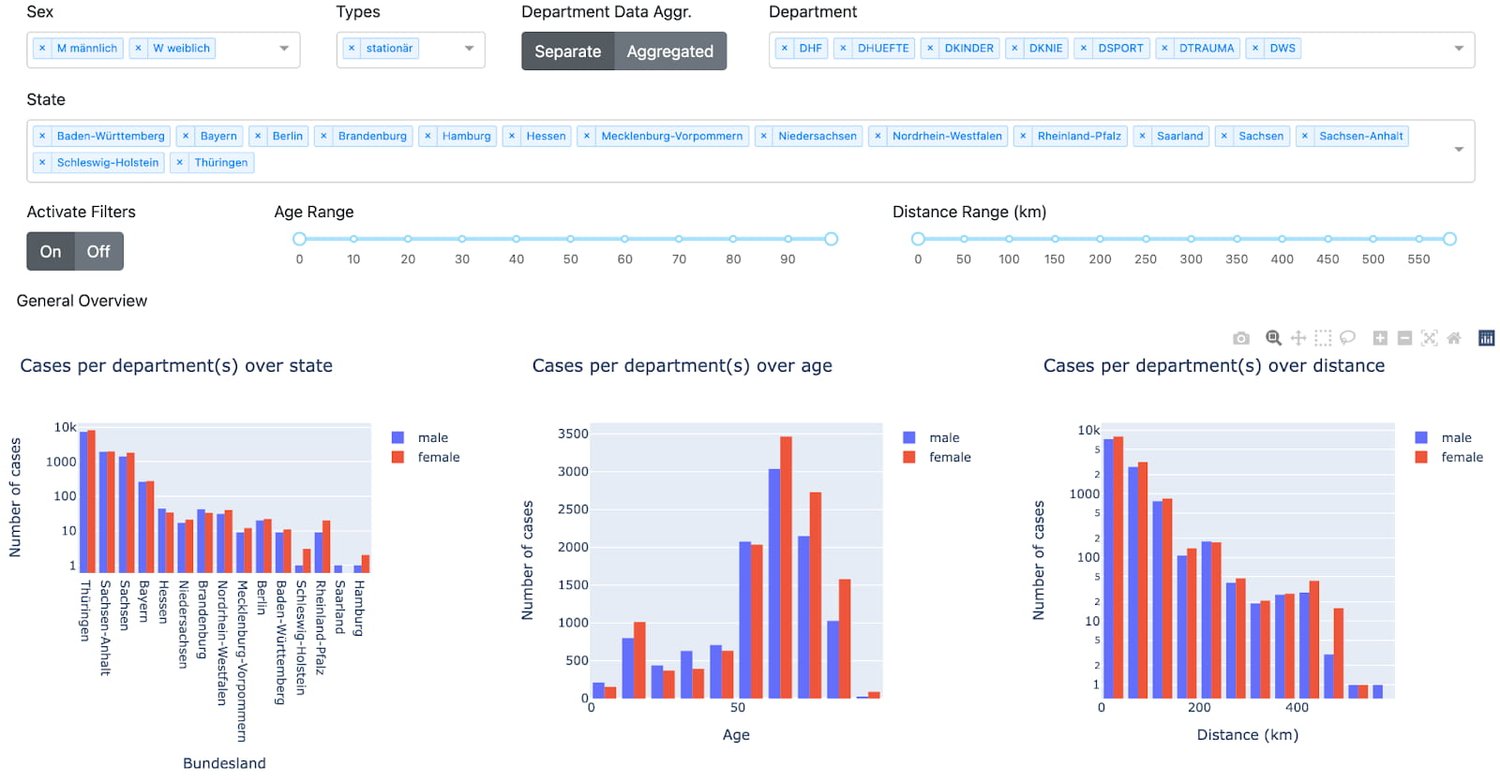
Task: Click Distance Range left slider handle
Action: (918, 239)
